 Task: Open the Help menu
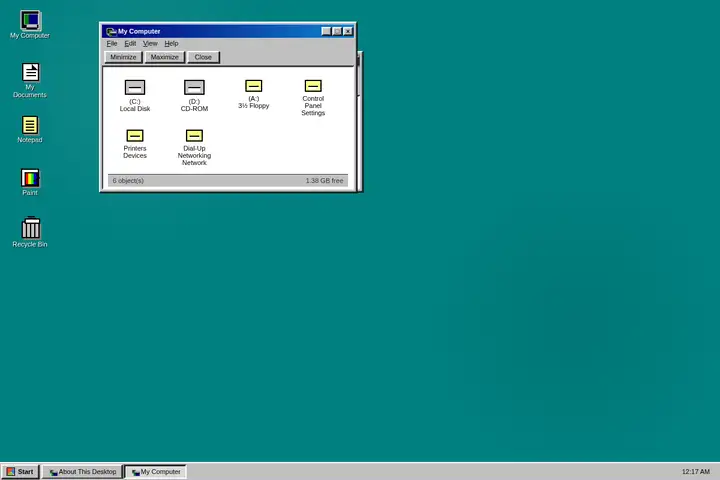(171, 44)
